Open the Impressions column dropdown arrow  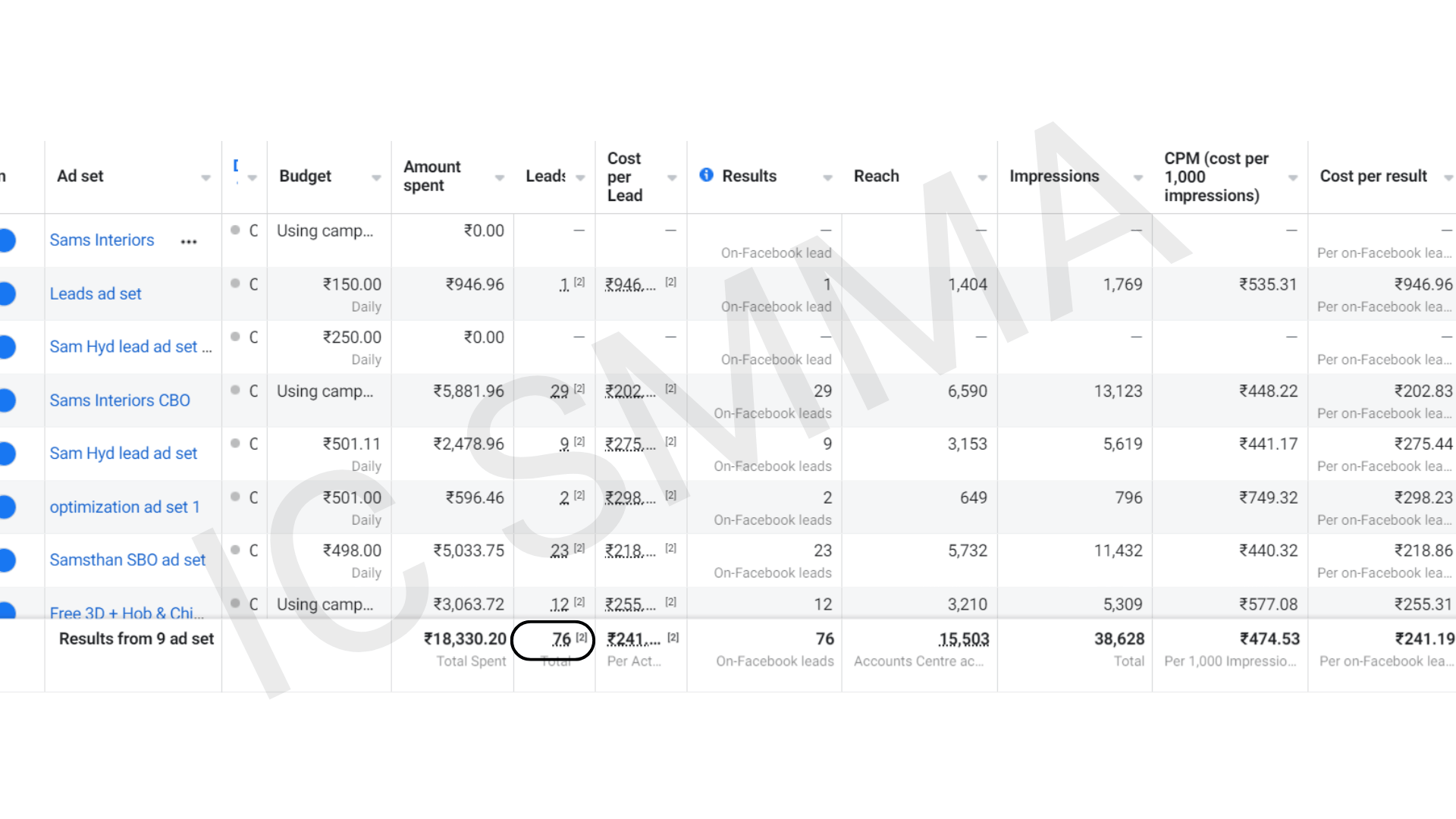1138,177
